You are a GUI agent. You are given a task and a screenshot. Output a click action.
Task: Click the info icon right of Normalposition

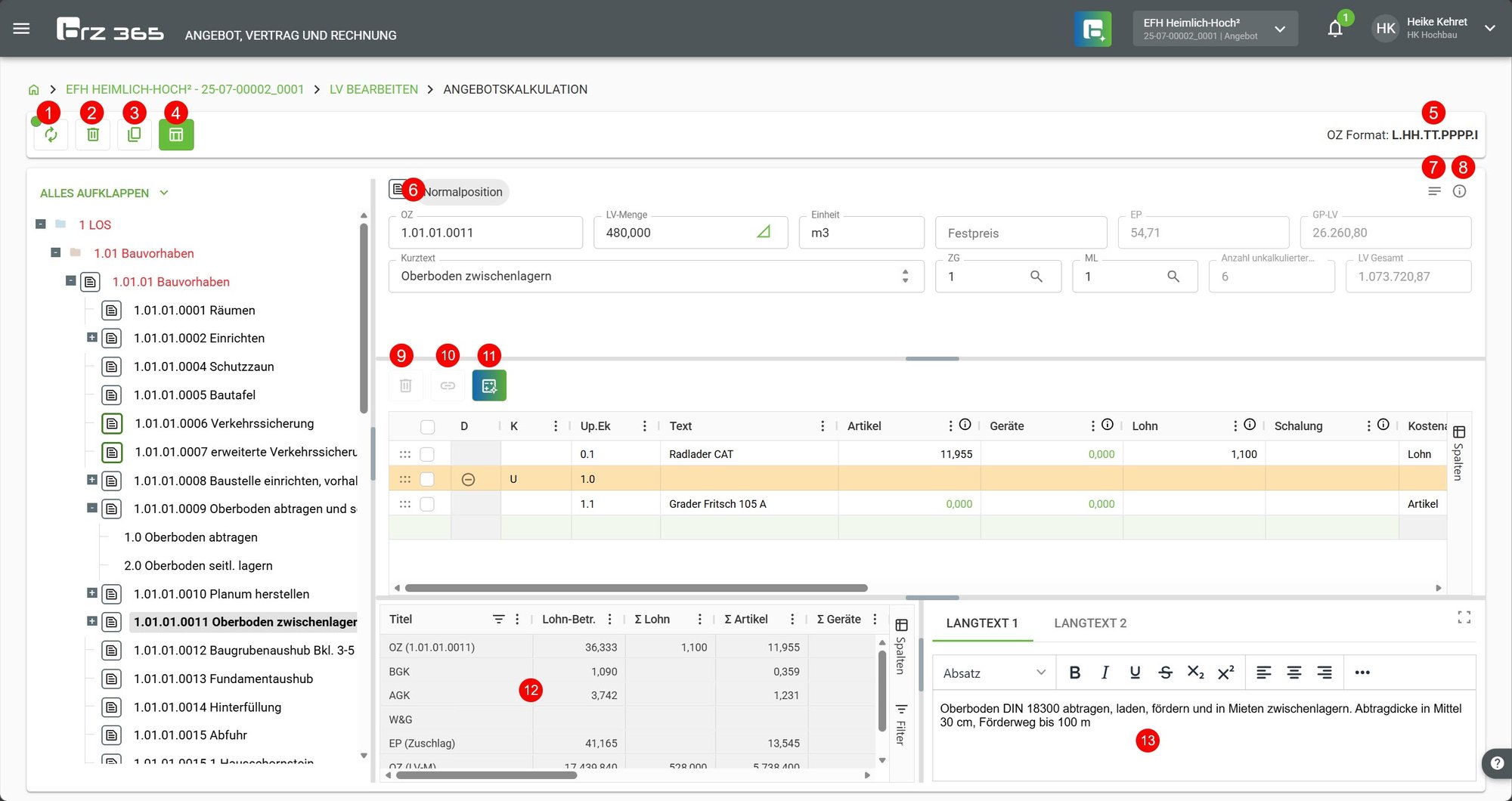(1459, 191)
